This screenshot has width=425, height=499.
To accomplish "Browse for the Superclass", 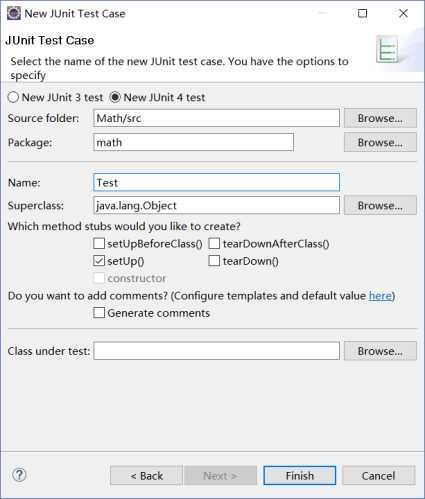I will (380, 205).
